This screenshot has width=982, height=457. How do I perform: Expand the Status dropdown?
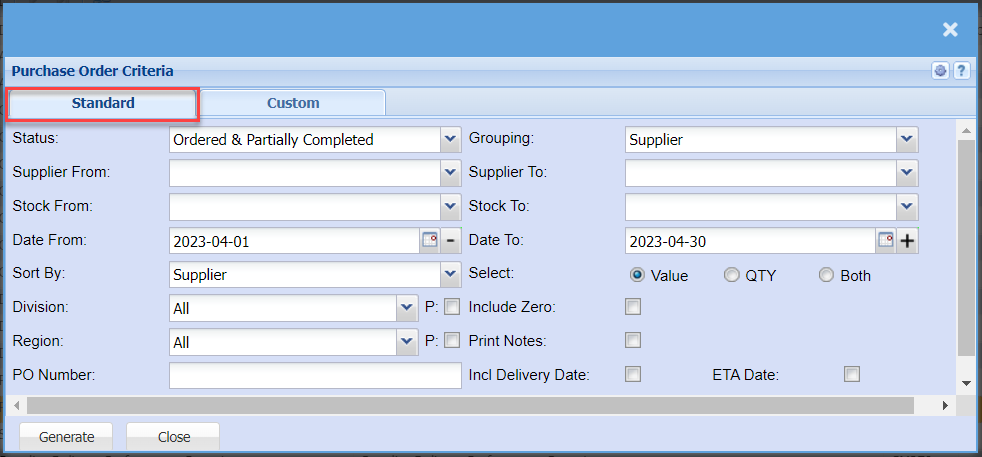[450, 139]
